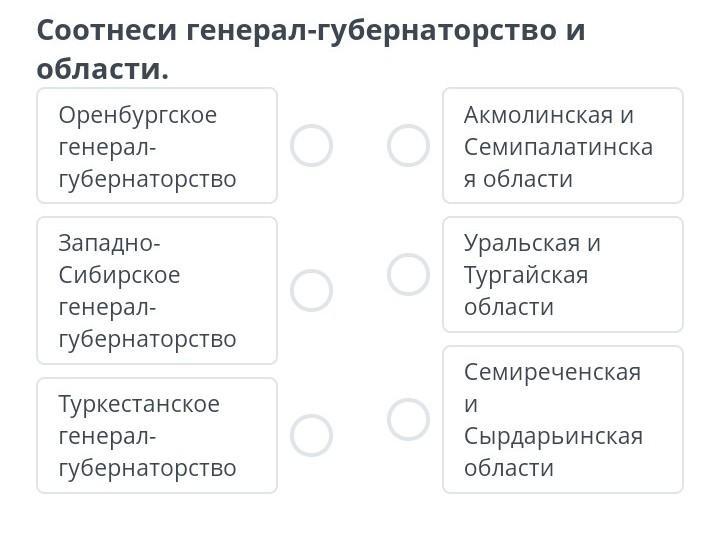The image size is (720, 557).
Task: Mark the connector for Семиреченская и Сырдарьинская
Action: [408, 419]
